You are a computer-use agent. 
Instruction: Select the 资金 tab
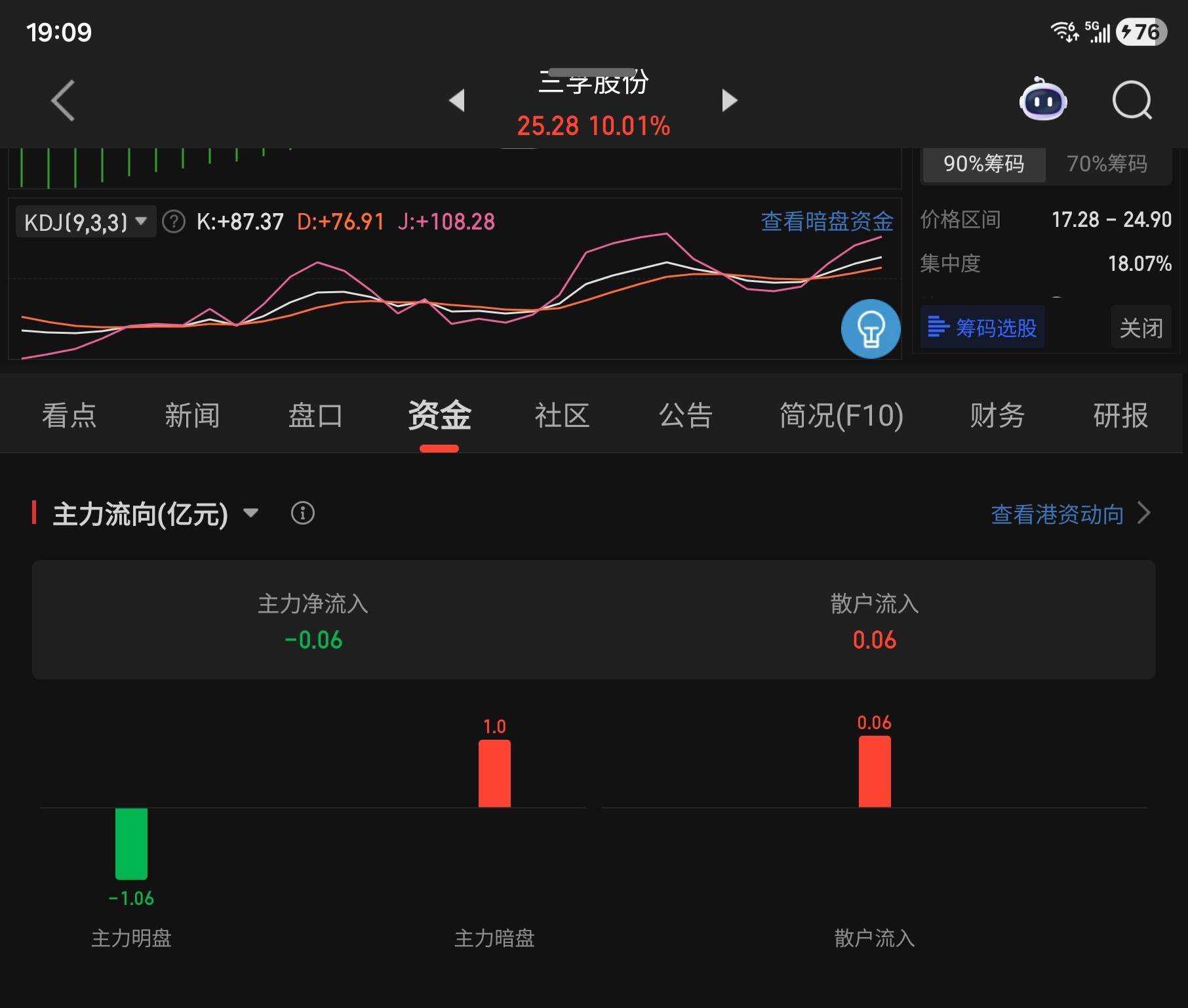click(x=439, y=415)
